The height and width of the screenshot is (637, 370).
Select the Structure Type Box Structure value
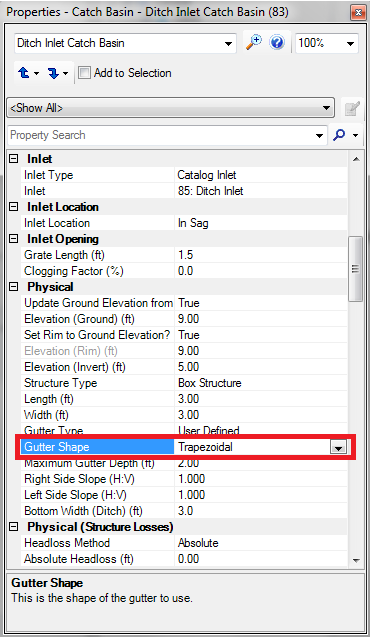261,383
